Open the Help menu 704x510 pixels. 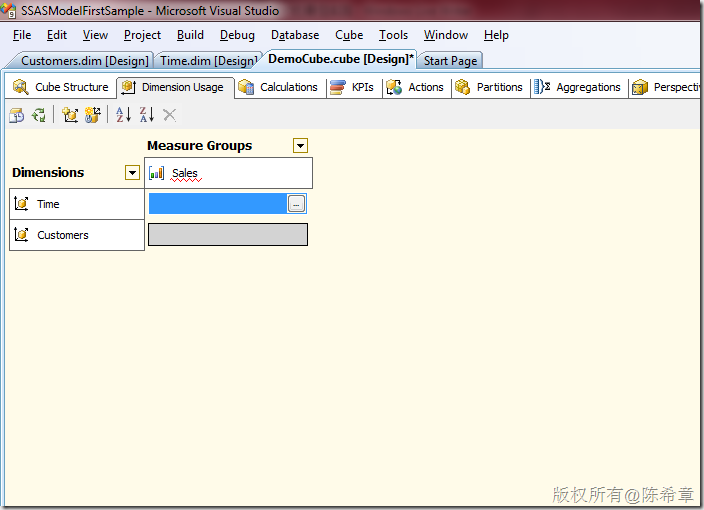[496, 35]
